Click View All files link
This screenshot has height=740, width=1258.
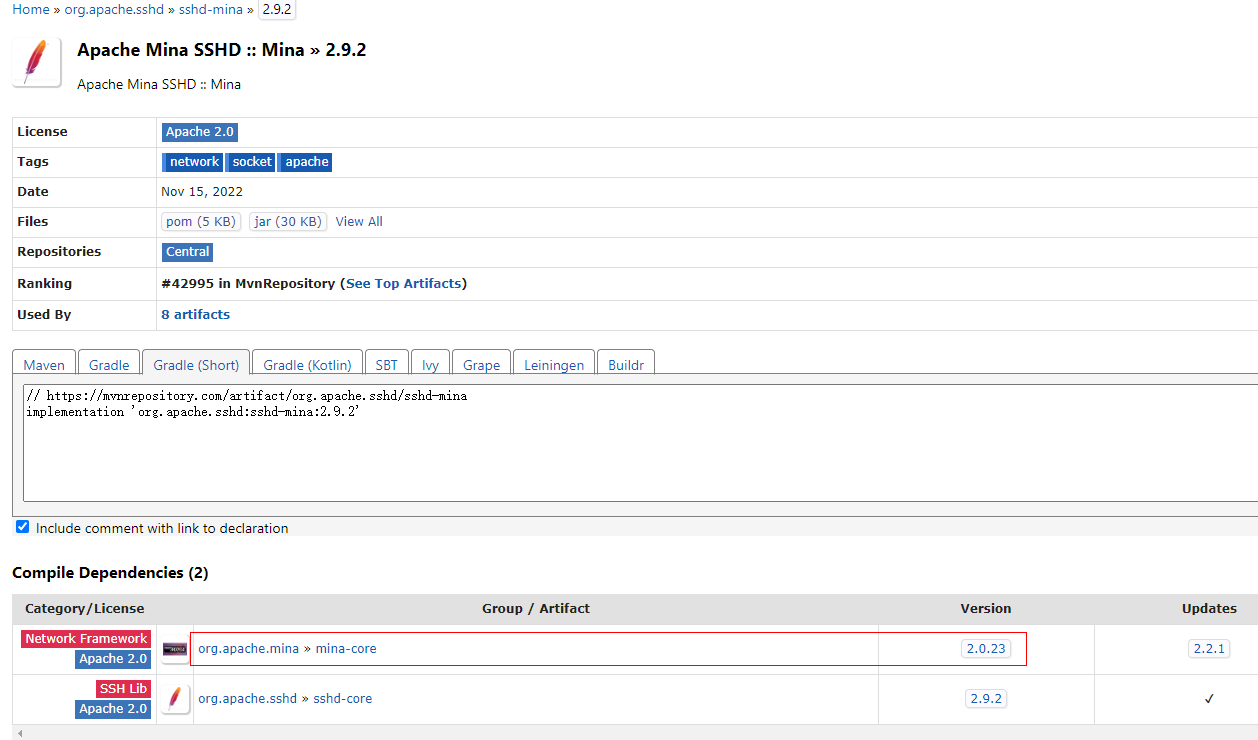pos(359,221)
